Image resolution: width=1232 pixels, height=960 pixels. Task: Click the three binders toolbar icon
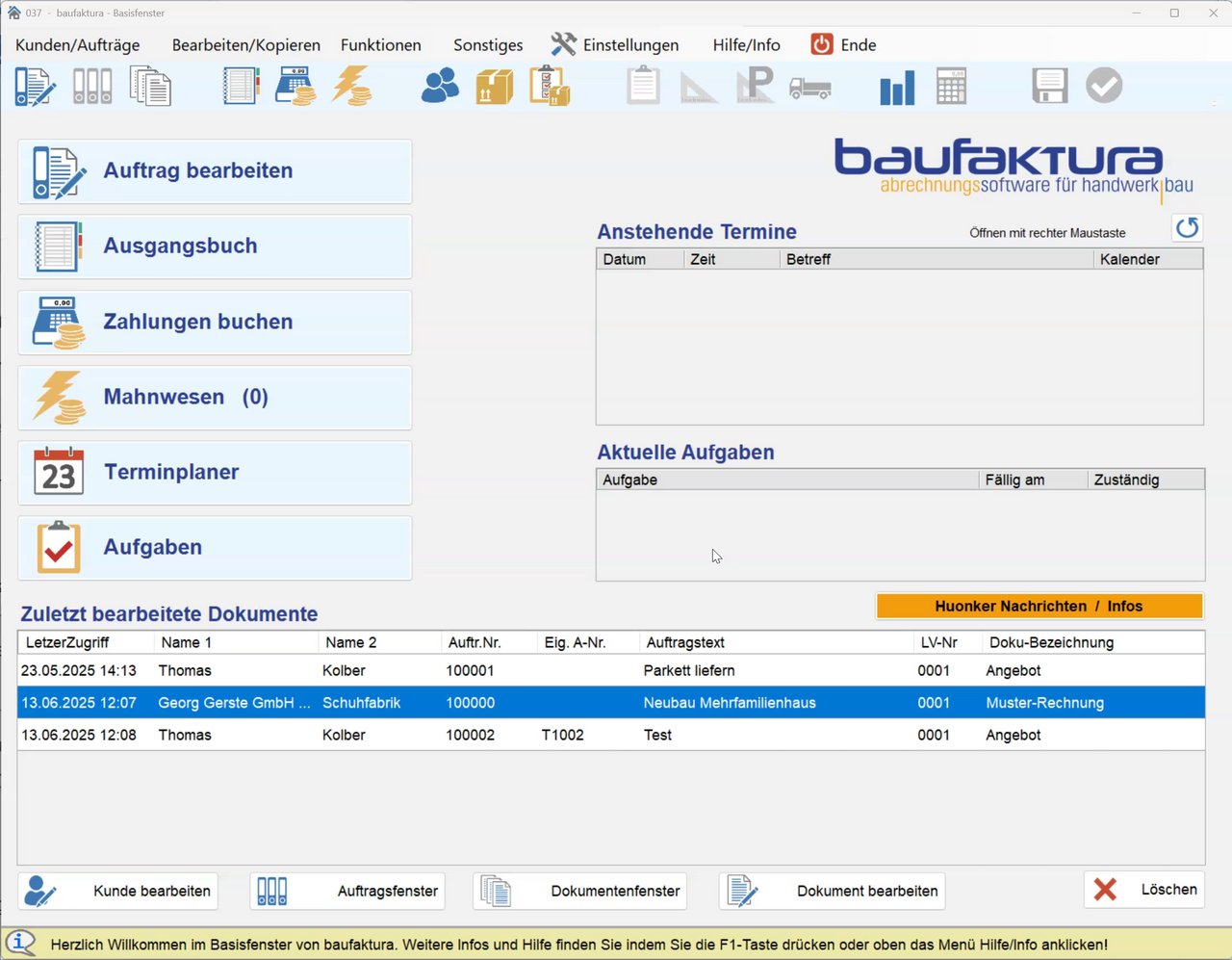(x=92, y=87)
